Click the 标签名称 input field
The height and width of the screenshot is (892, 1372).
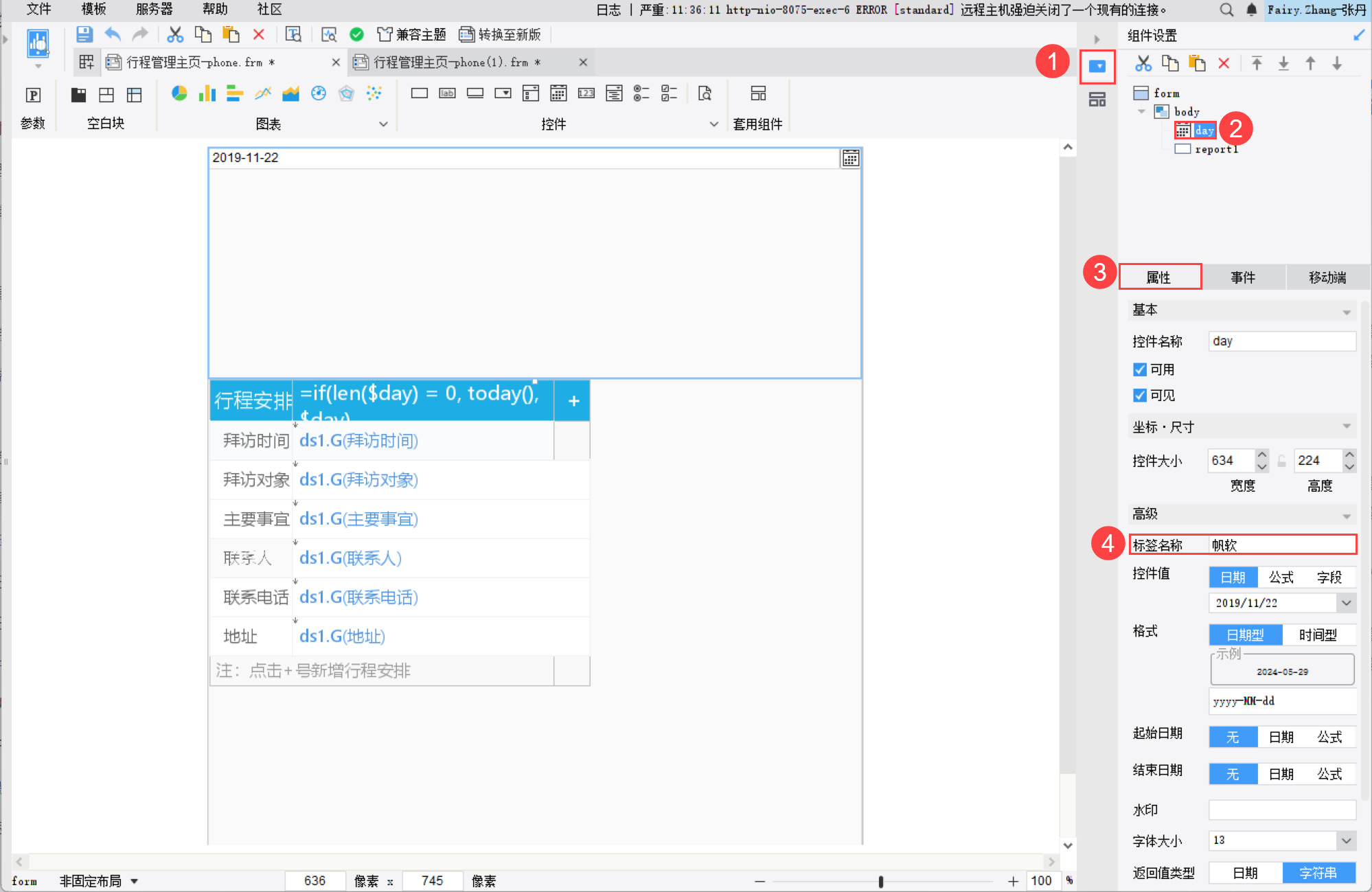click(1281, 545)
